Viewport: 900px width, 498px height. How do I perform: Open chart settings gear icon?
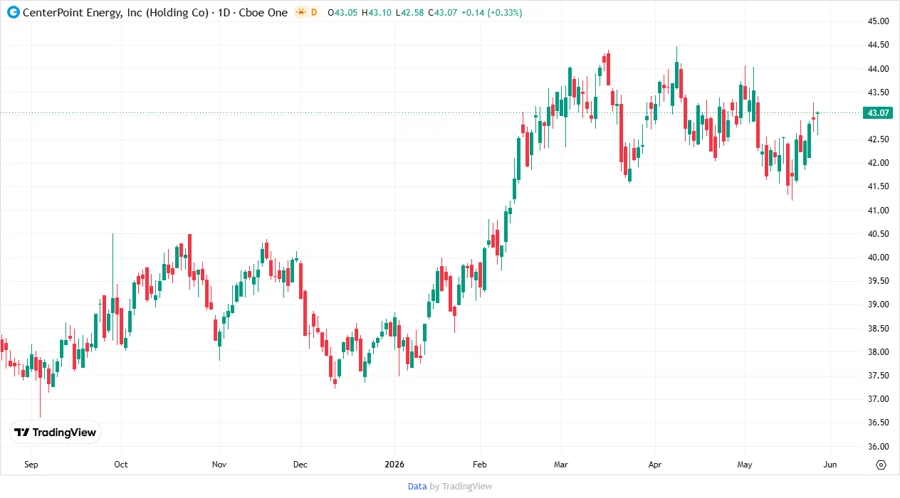(881, 465)
